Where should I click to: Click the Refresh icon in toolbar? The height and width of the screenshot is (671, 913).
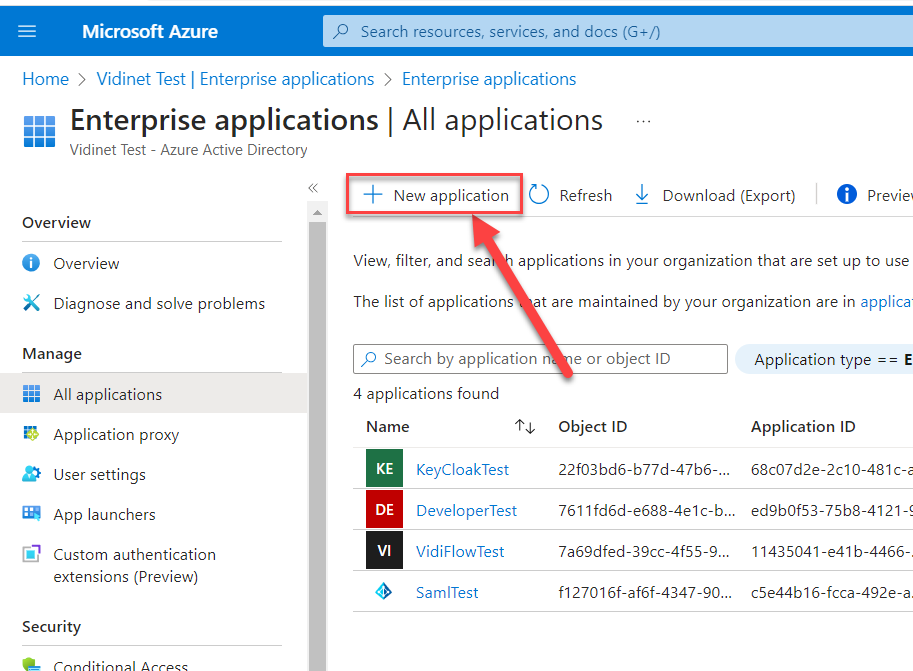click(x=540, y=195)
